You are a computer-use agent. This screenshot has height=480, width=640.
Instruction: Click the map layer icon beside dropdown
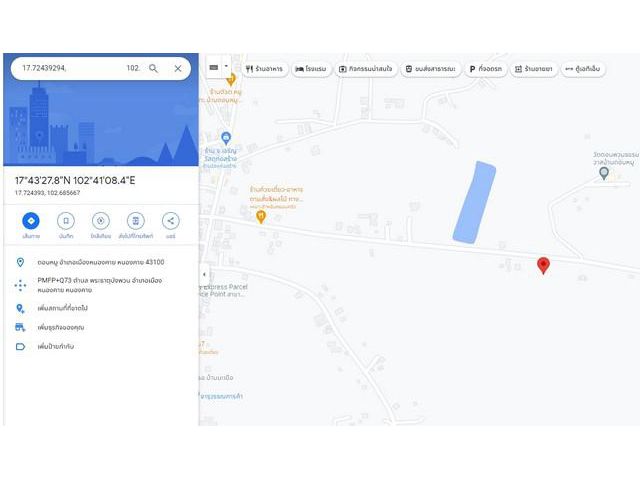[213, 67]
